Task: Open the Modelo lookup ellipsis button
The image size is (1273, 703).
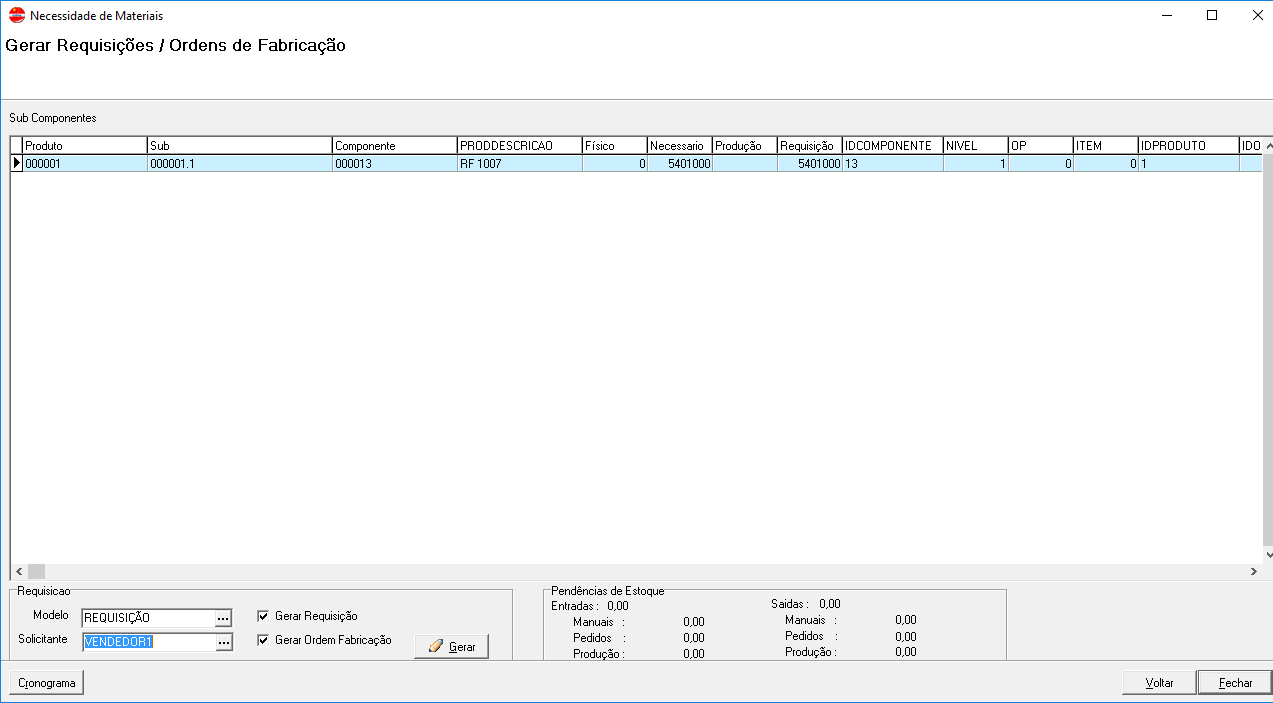Action: click(224, 618)
